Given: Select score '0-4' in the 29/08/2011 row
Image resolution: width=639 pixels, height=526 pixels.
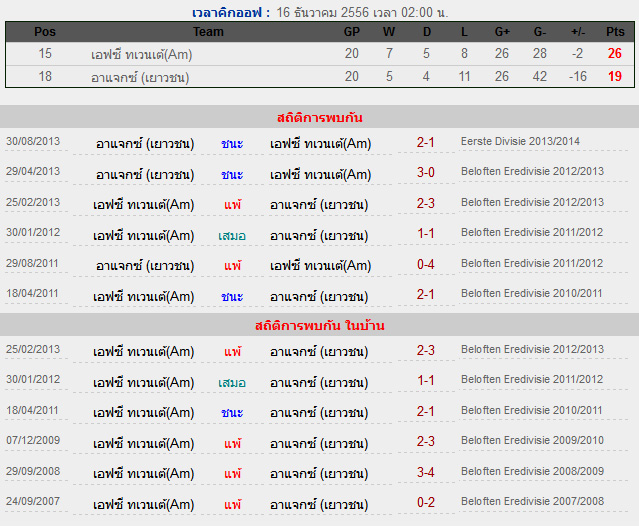Looking at the screenshot, I should pos(425,264).
